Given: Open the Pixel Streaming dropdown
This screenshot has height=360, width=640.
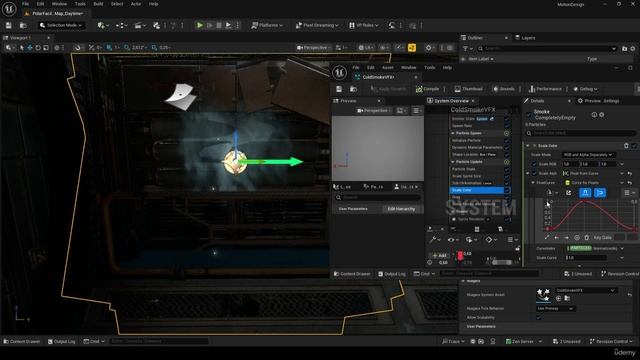Looking at the screenshot, I should [x=317, y=25].
